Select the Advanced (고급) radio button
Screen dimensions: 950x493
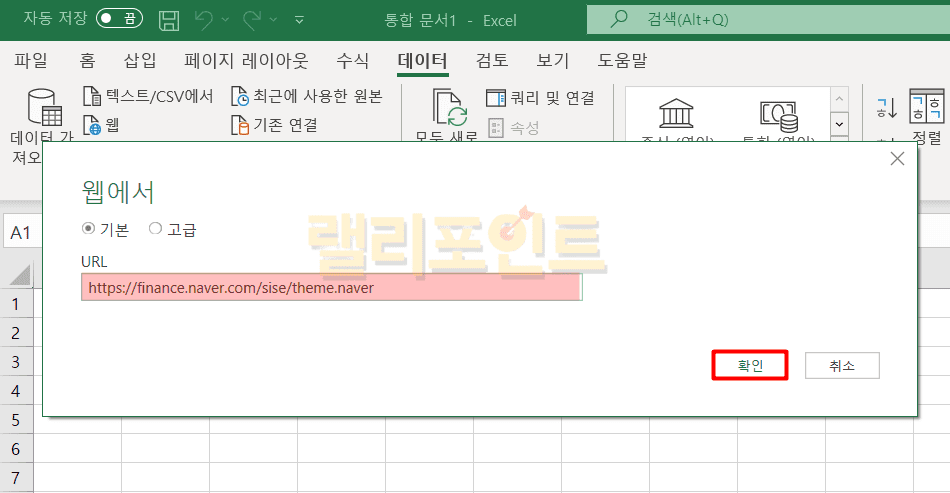(x=155, y=229)
